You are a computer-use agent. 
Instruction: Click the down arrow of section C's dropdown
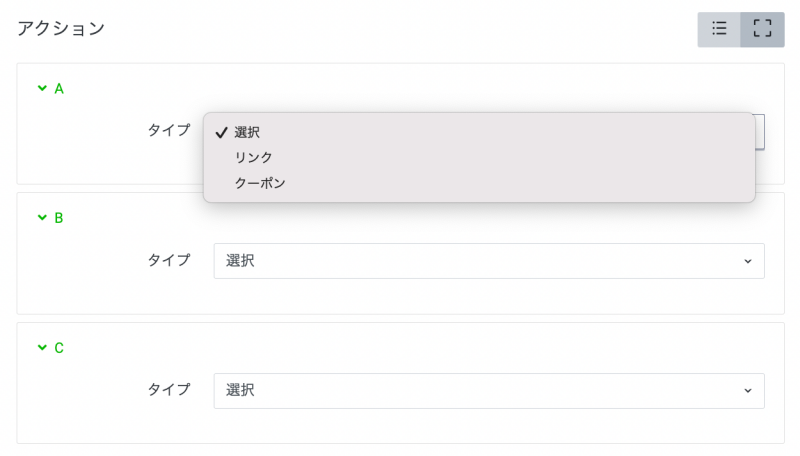[747, 391]
